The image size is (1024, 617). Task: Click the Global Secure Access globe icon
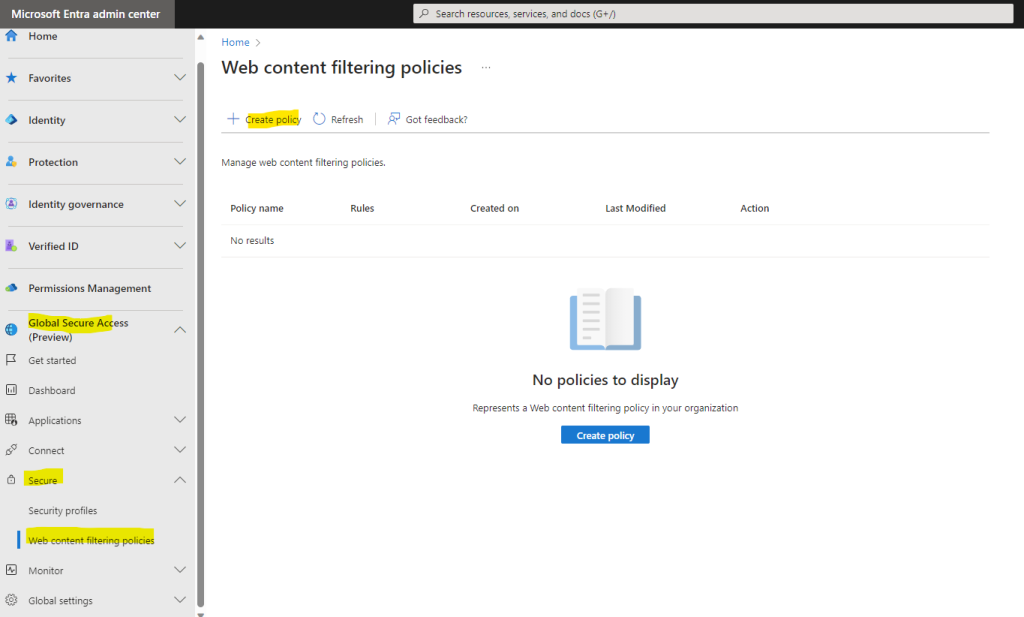click(11, 330)
